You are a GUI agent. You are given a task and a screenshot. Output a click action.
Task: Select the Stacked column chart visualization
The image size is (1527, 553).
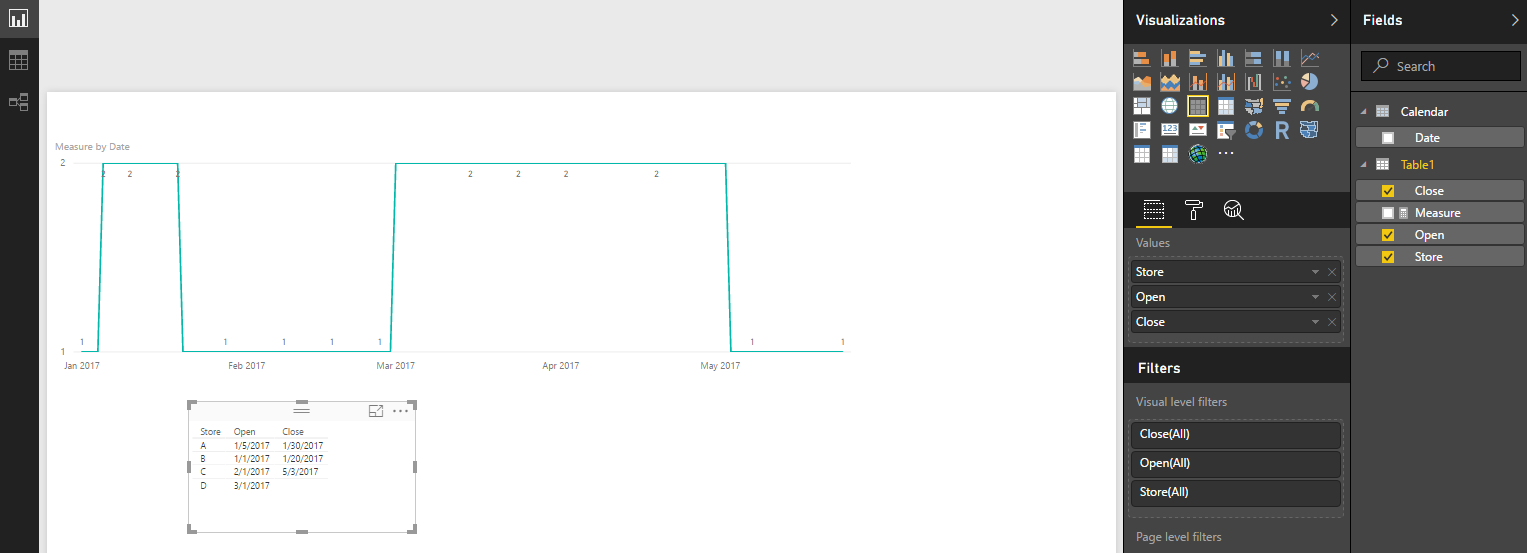tap(1170, 58)
